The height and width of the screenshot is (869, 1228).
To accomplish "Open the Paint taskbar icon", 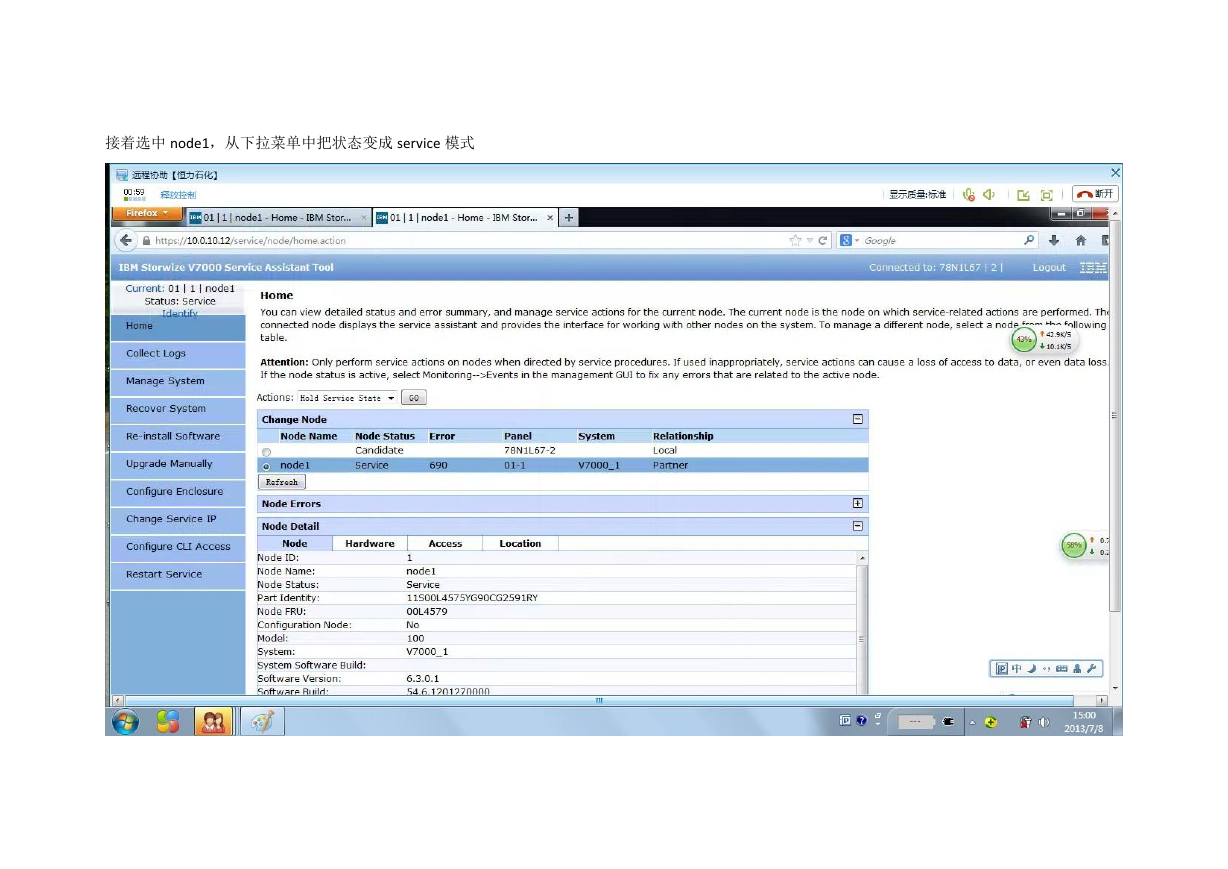I will [262, 722].
